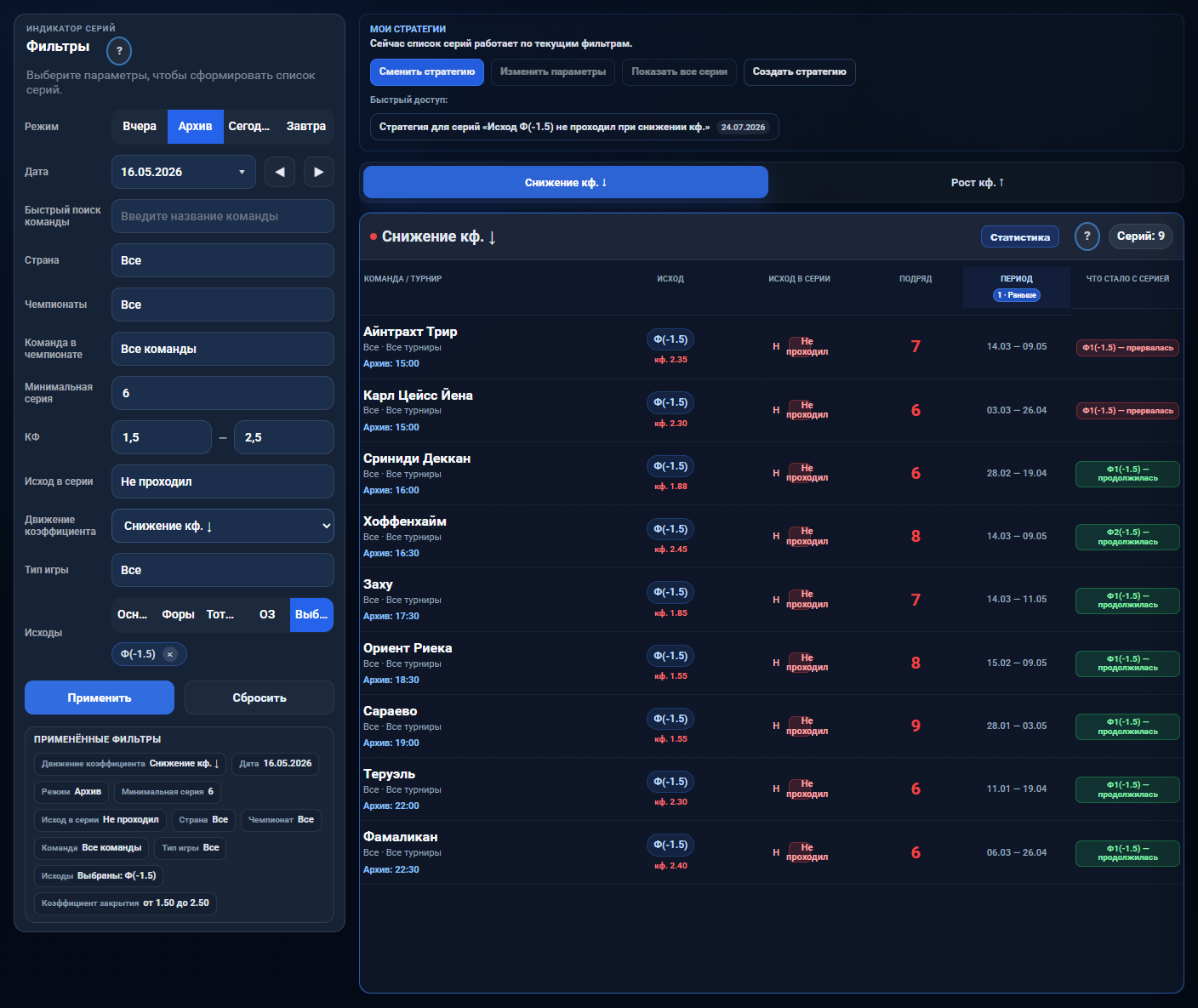Select the Сегодня mode
The image size is (1198, 1008).
pos(249,127)
